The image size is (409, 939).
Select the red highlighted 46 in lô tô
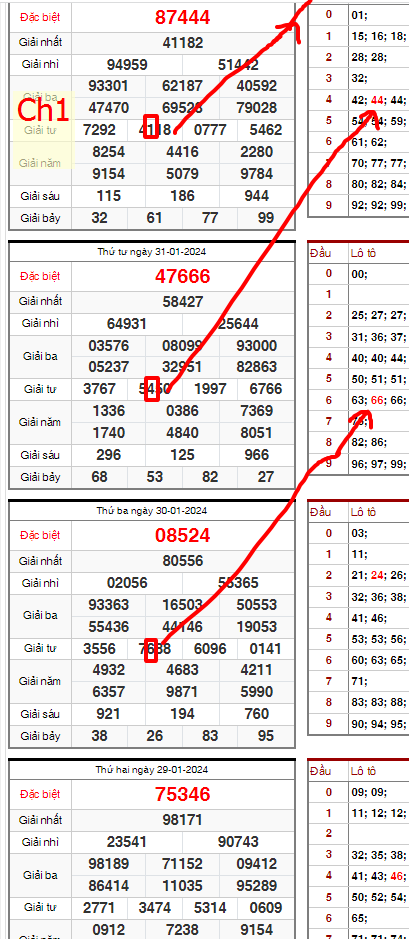(396, 876)
